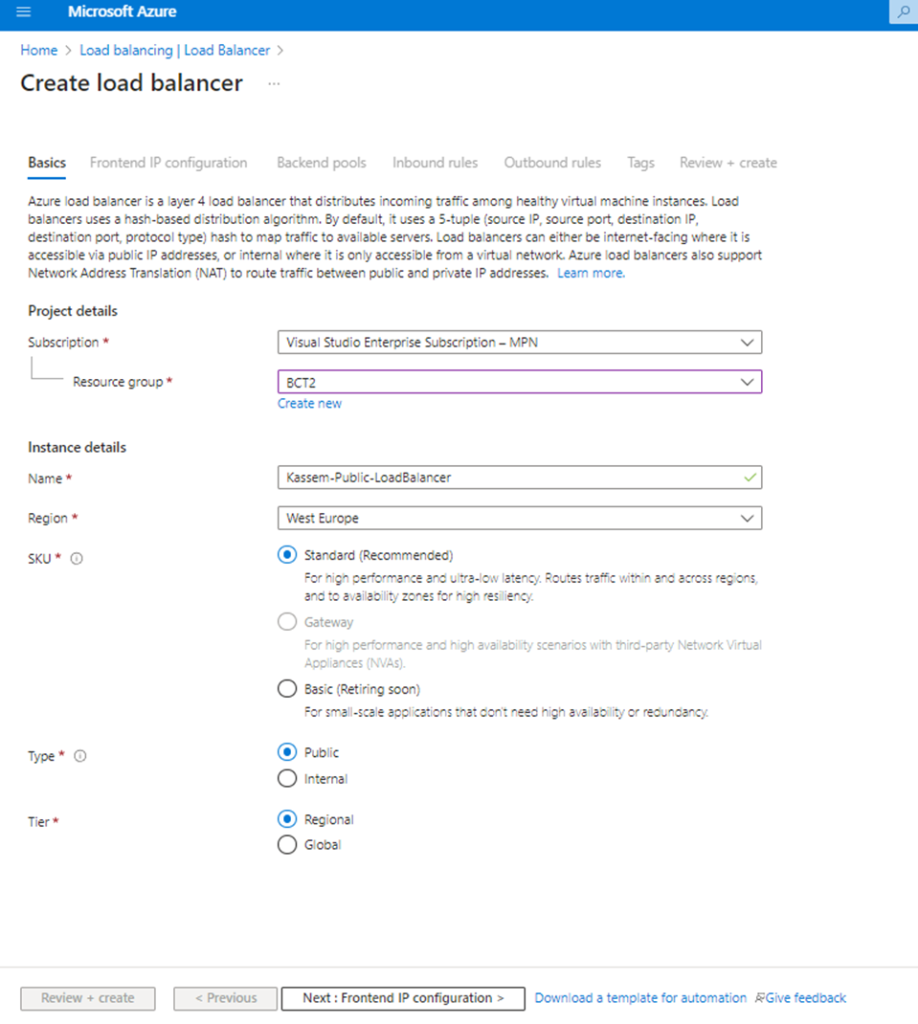Expand the Subscription dropdown
Image resolution: width=918 pixels, height=1024 pixels.
click(x=520, y=342)
